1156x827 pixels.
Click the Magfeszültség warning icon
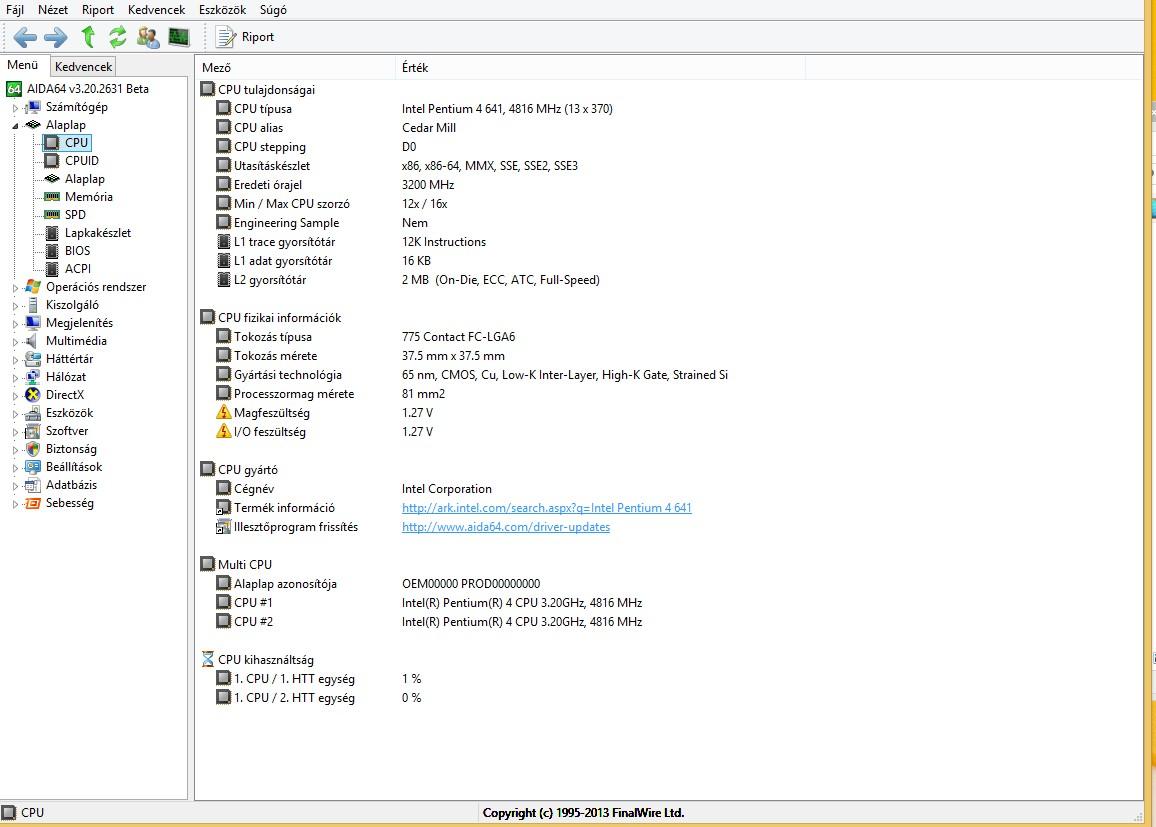[x=223, y=412]
